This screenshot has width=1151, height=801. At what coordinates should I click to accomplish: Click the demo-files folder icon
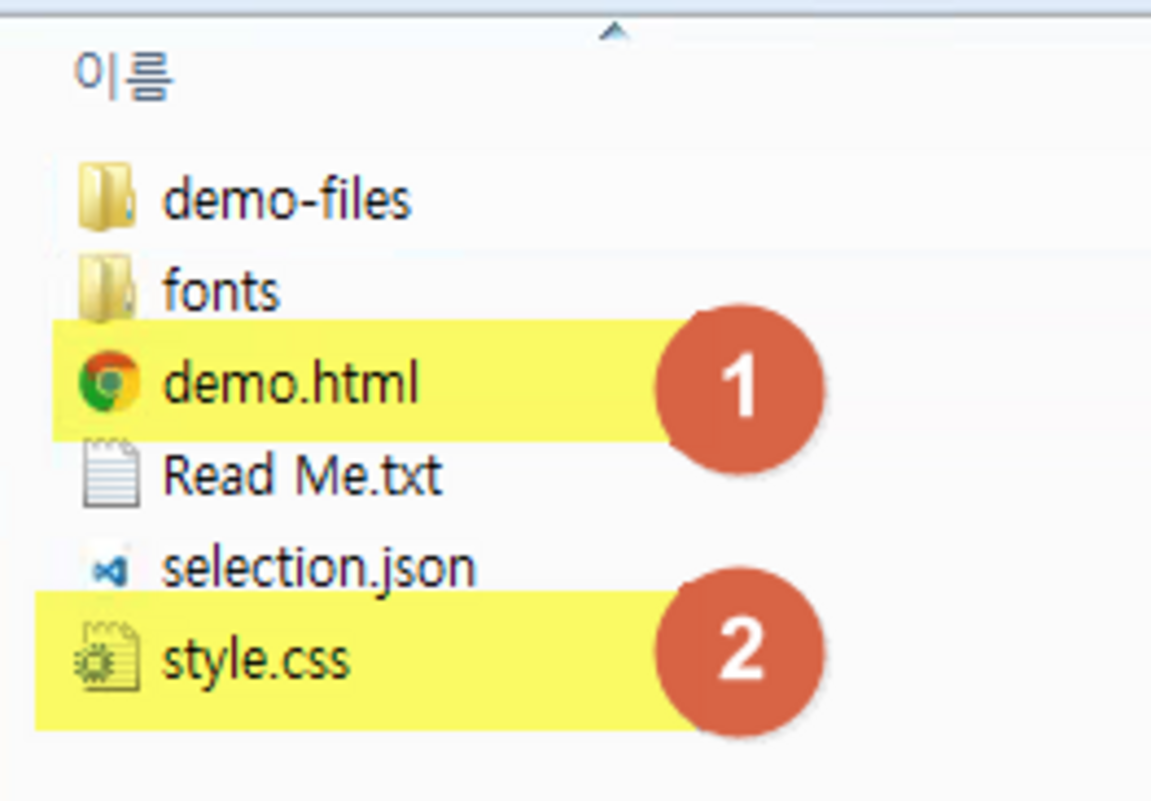(107, 198)
